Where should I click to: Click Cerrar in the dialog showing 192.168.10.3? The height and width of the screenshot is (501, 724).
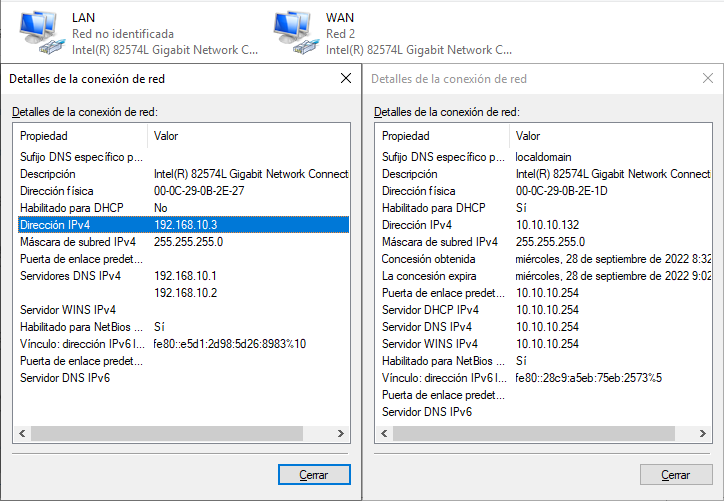point(313,474)
